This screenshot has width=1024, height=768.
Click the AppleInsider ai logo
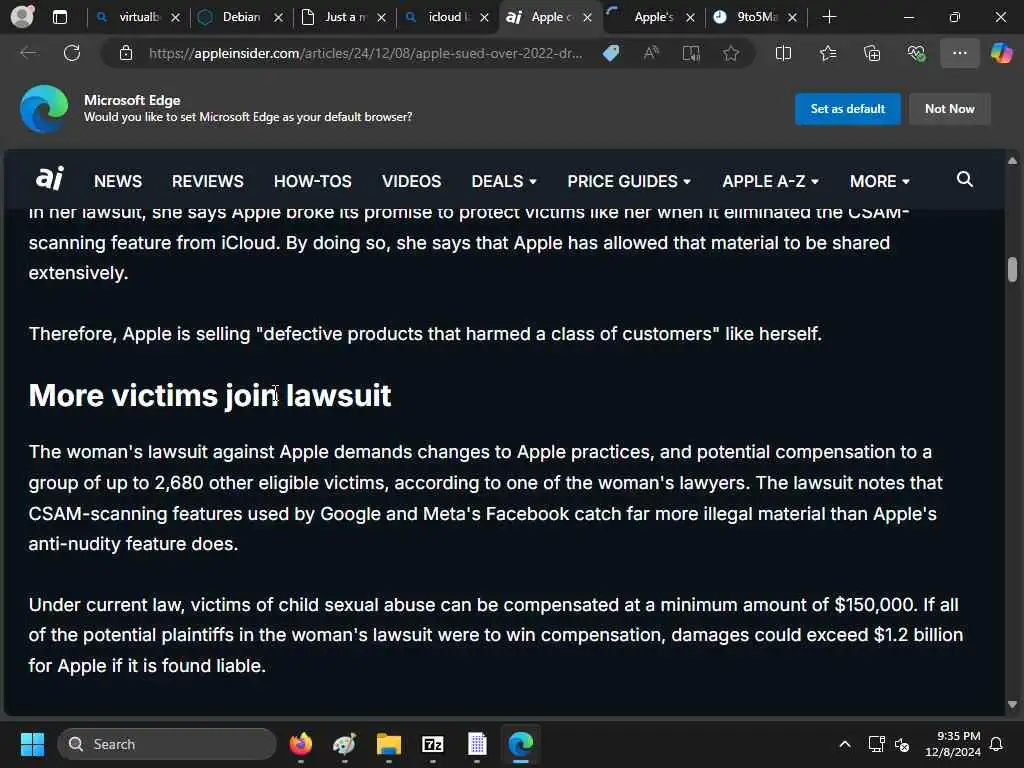tap(50, 178)
